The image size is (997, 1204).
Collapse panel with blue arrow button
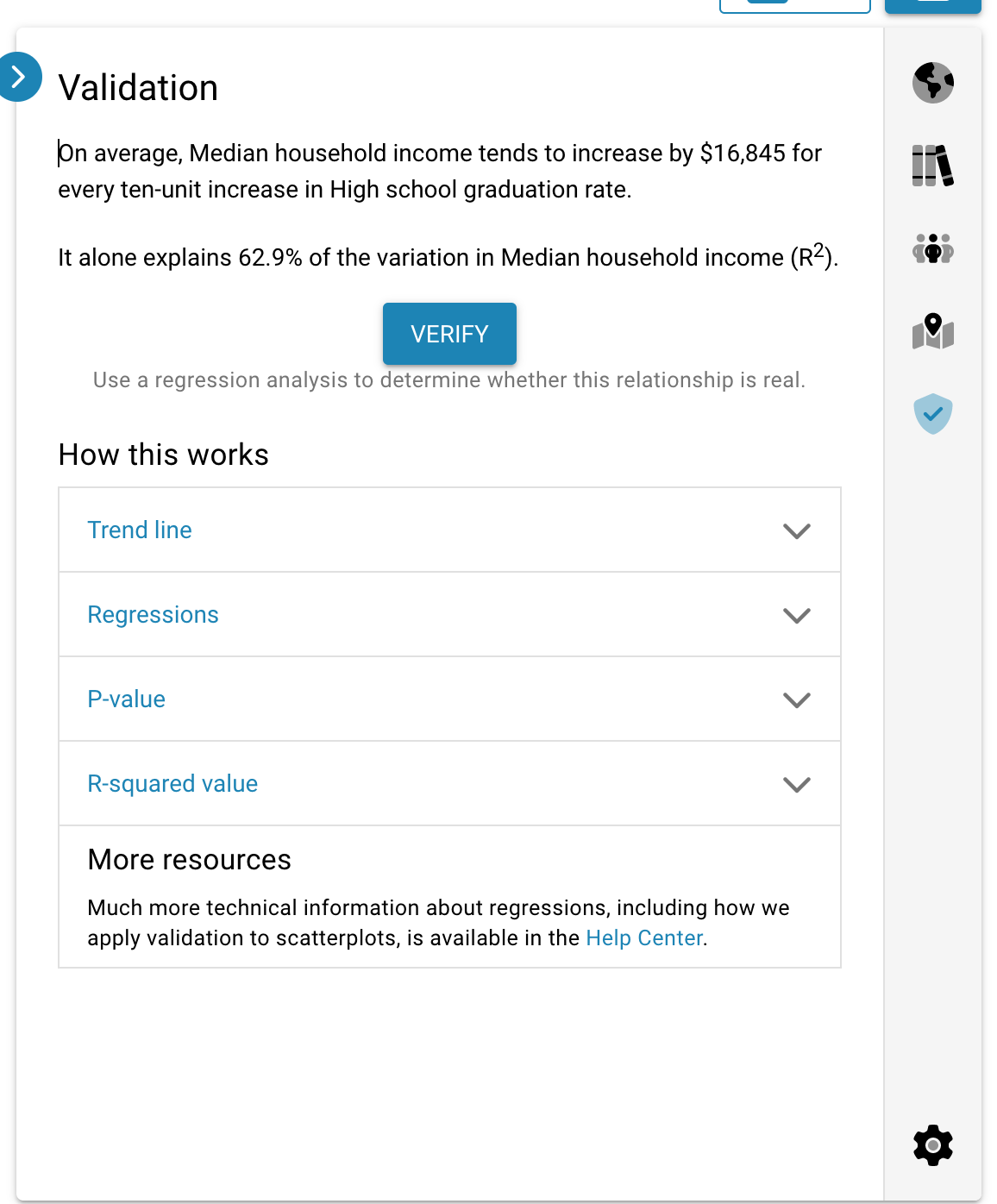[19, 77]
